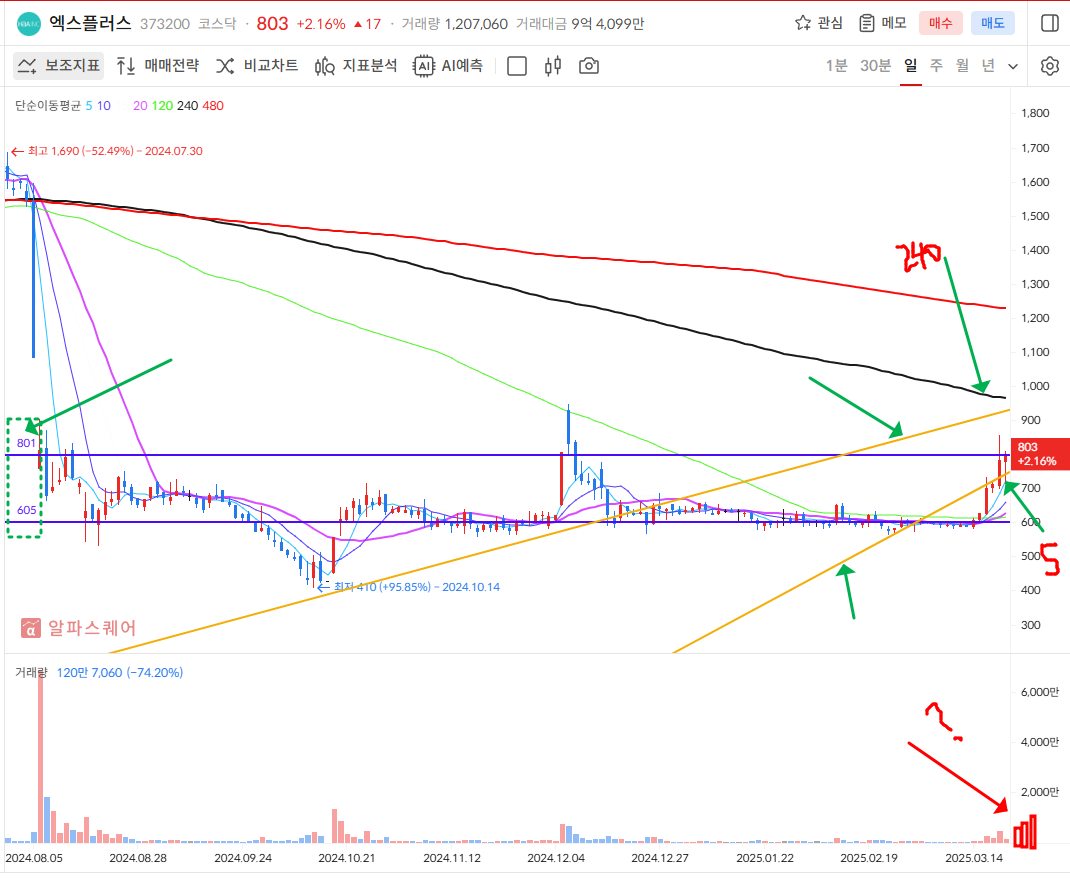Toggle the side panel layout icon
The height and width of the screenshot is (878, 1070).
point(1050,23)
